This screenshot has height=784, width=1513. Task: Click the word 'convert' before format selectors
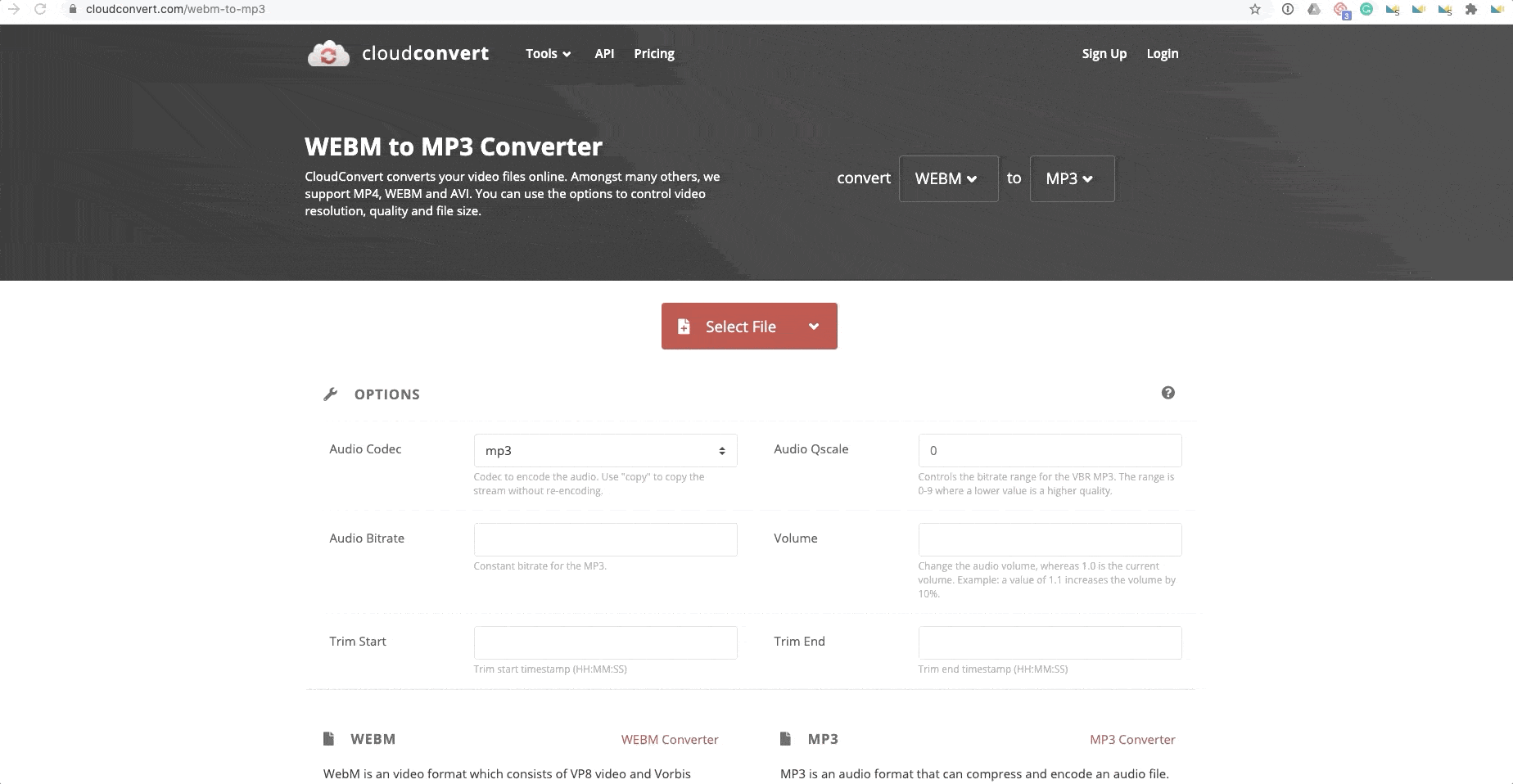coord(864,178)
